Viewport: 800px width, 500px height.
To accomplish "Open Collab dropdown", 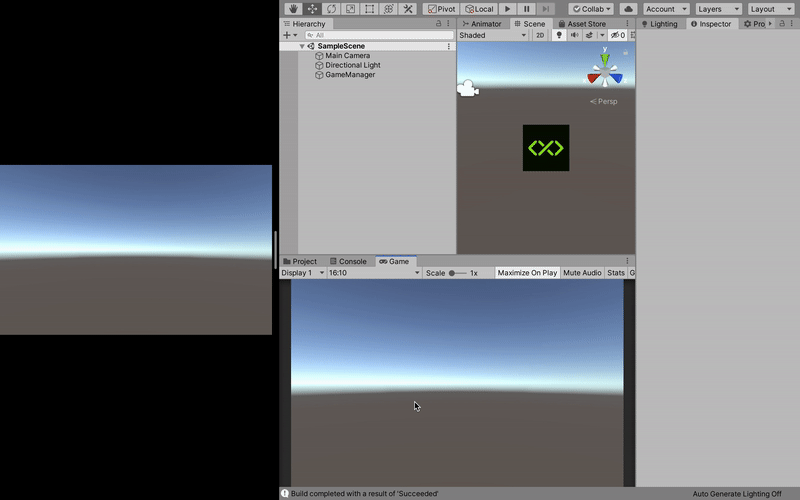I will [591, 9].
